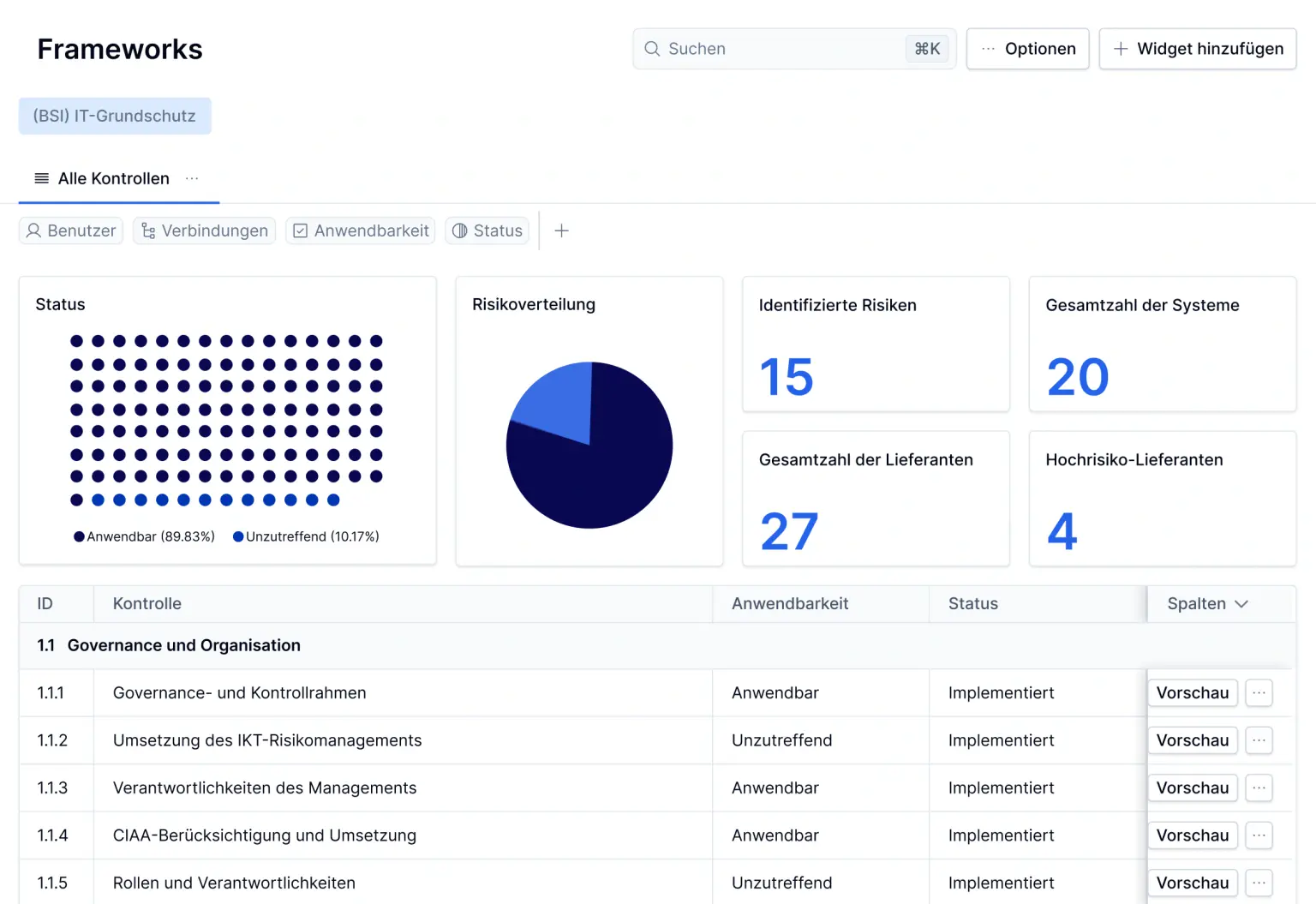
Task: Open the Spalten column dropdown
Action: [1207, 603]
